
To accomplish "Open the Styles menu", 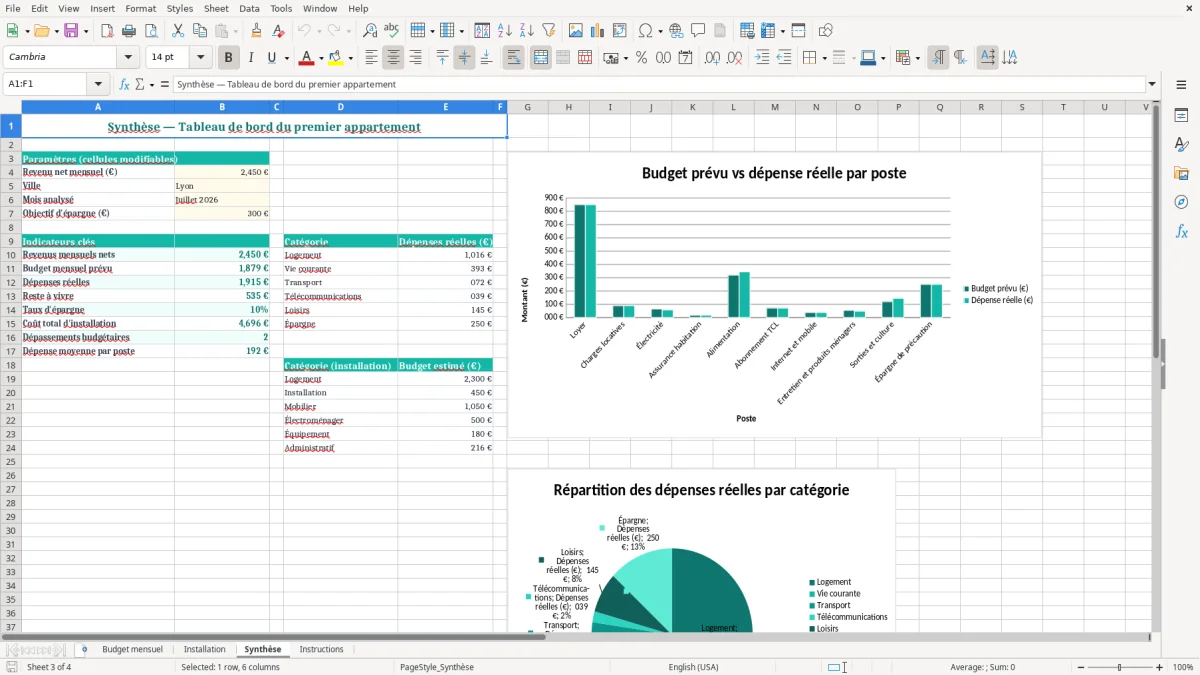I will click(x=180, y=8).
